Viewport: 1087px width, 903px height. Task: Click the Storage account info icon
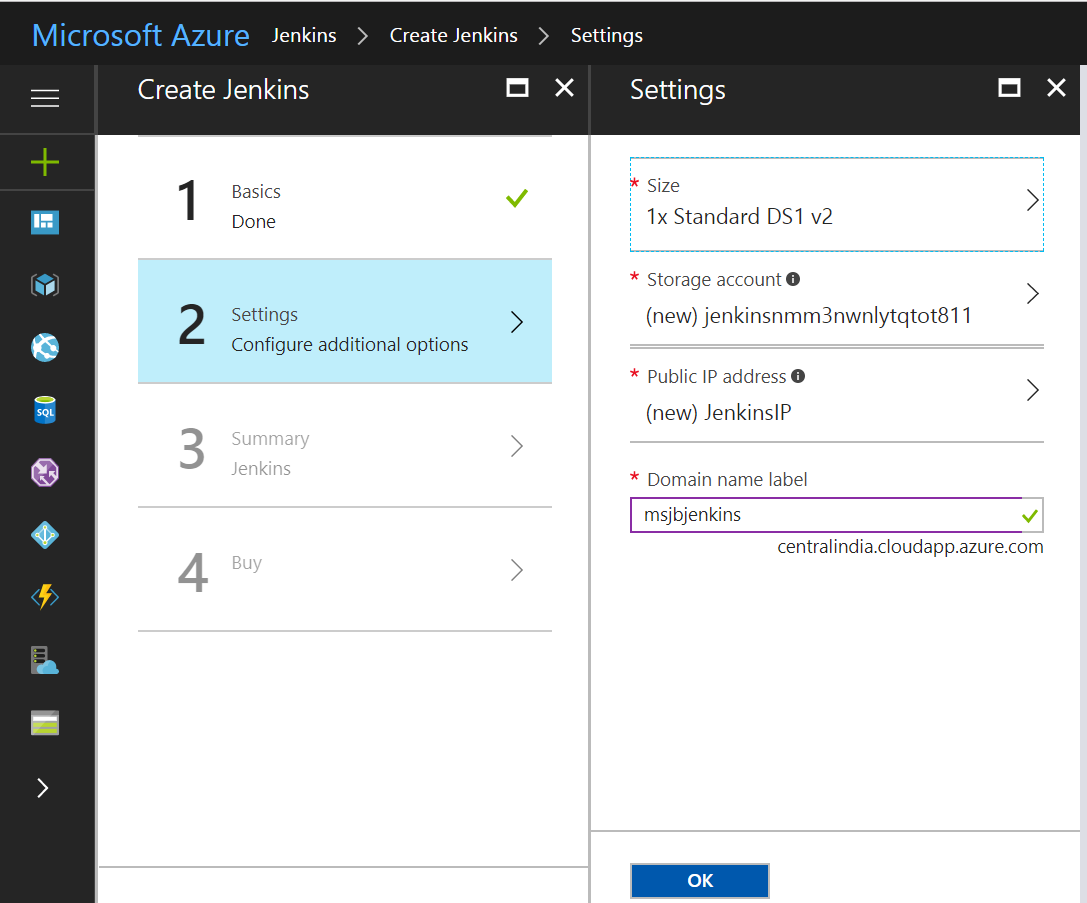tap(793, 279)
